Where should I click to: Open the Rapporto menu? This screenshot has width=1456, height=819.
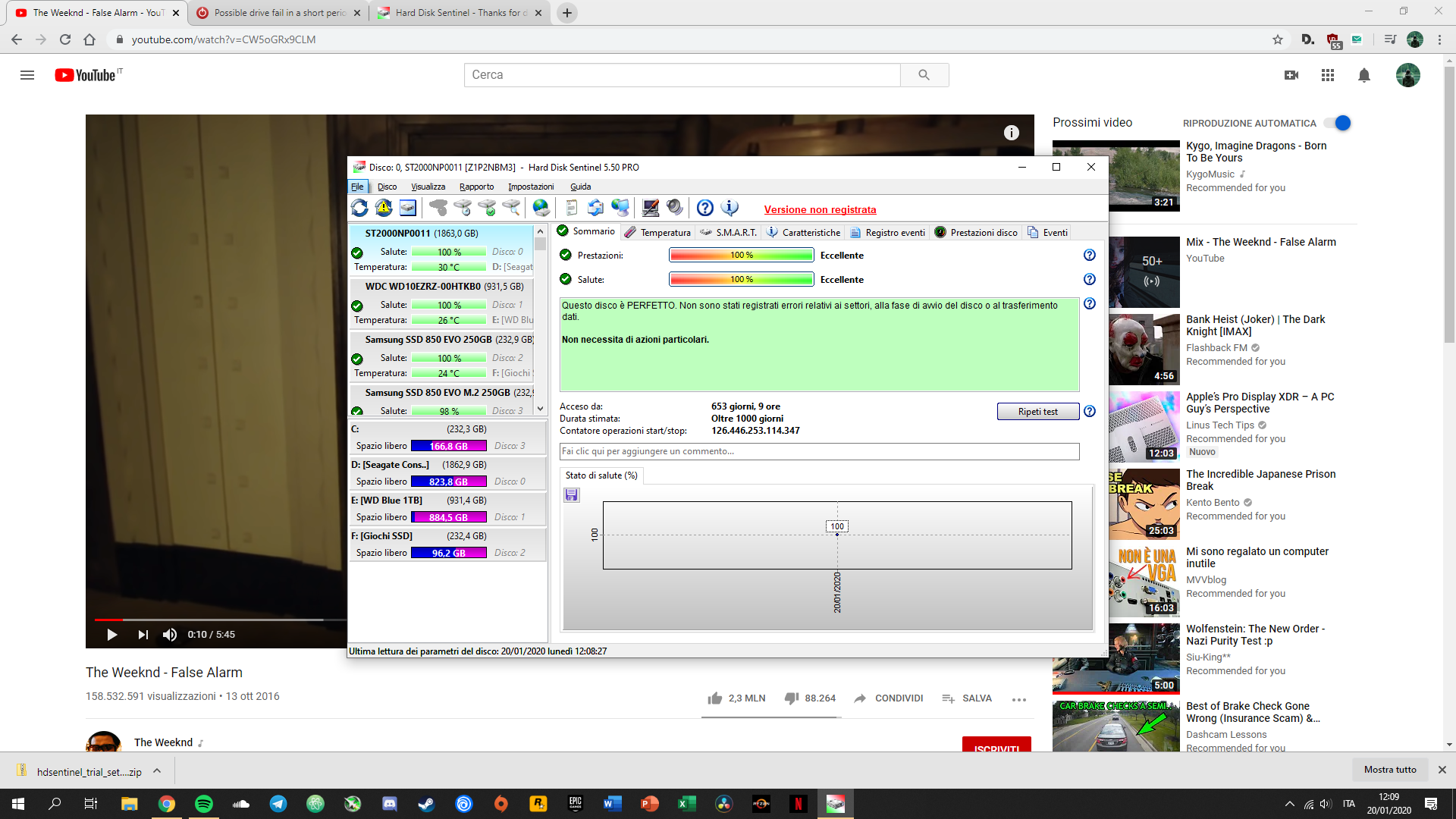pyautogui.click(x=476, y=187)
